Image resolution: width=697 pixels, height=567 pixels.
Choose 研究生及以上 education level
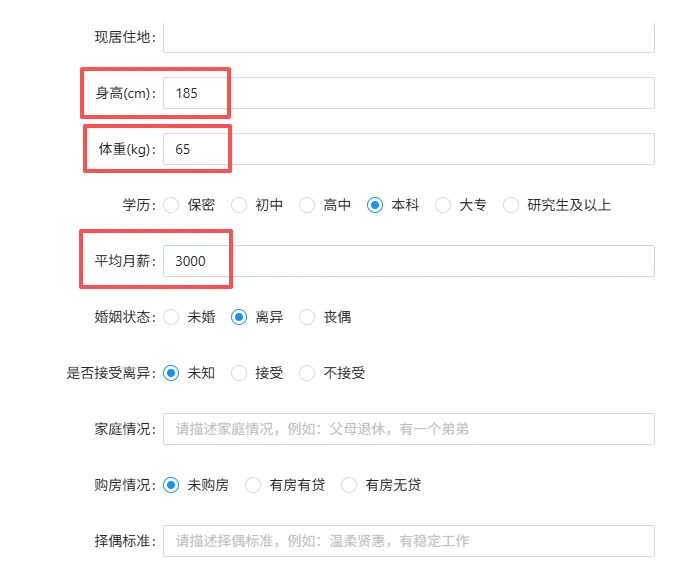[x=511, y=205]
